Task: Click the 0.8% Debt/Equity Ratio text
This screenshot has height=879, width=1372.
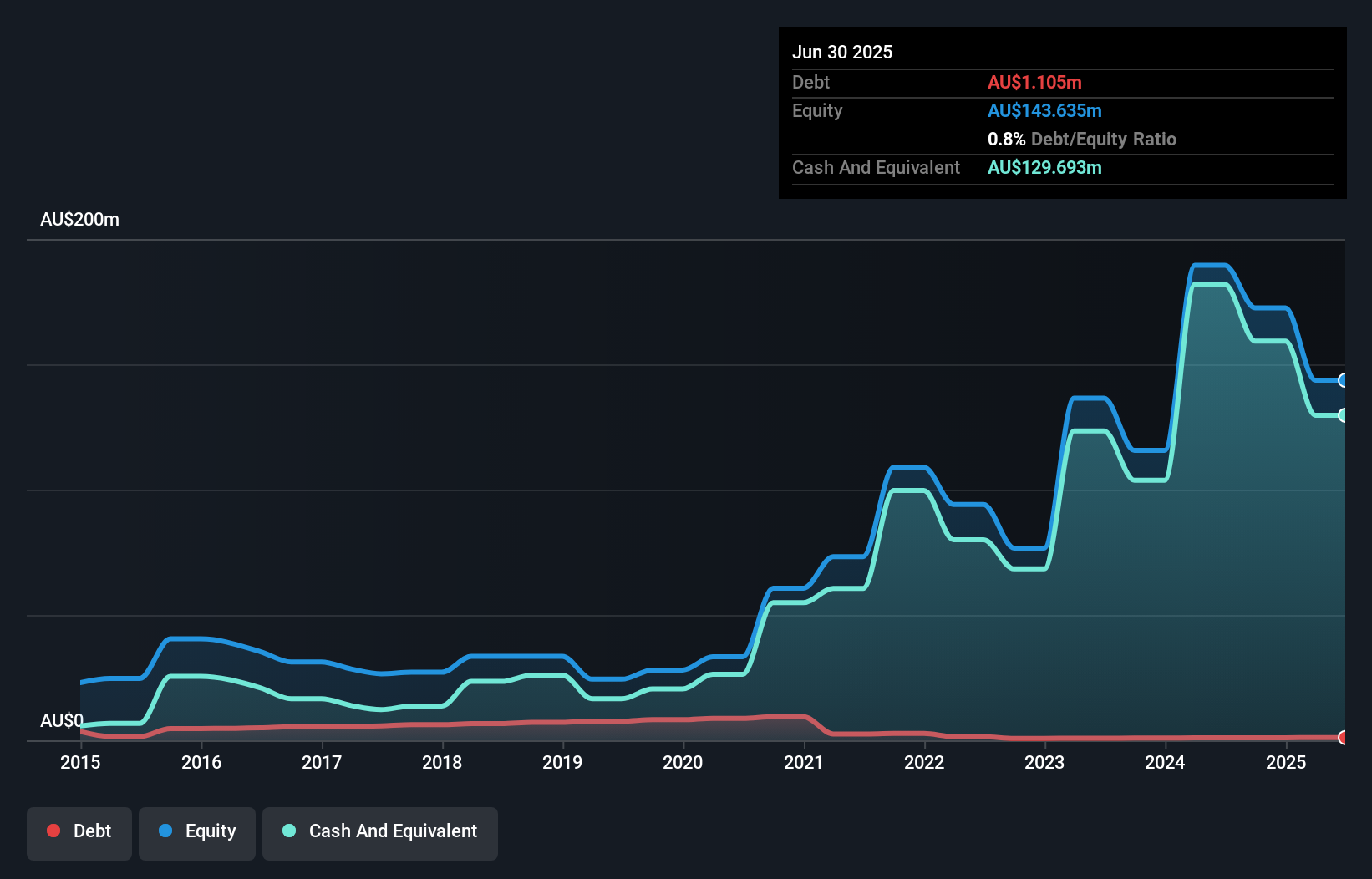Action: (x=1081, y=139)
